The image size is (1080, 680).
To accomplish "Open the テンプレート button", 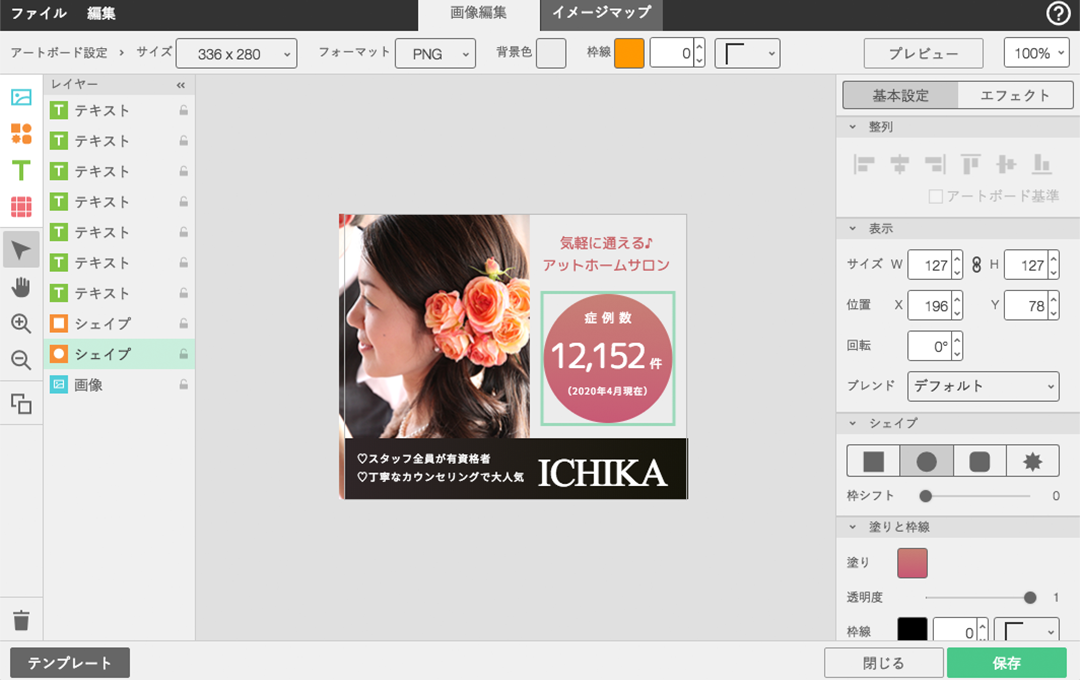I will [x=70, y=663].
